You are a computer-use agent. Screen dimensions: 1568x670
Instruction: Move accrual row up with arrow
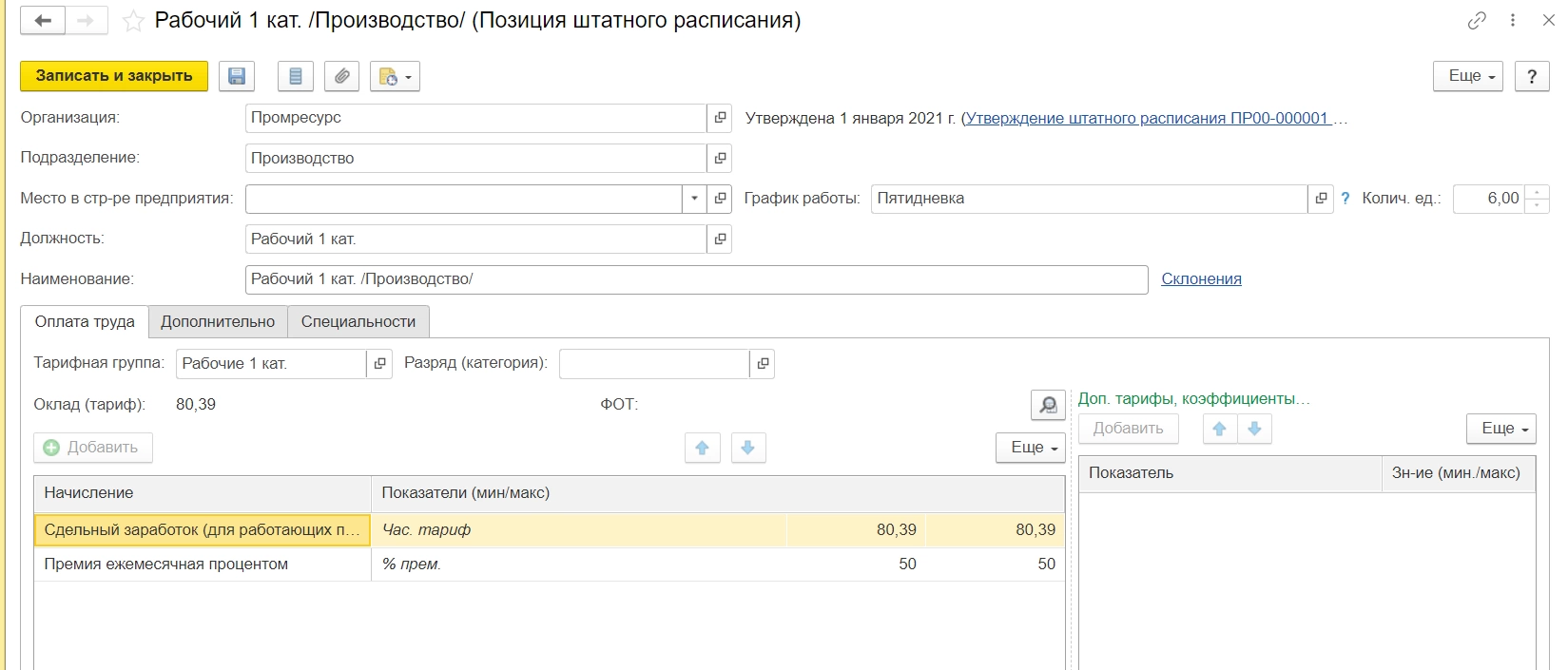702,448
